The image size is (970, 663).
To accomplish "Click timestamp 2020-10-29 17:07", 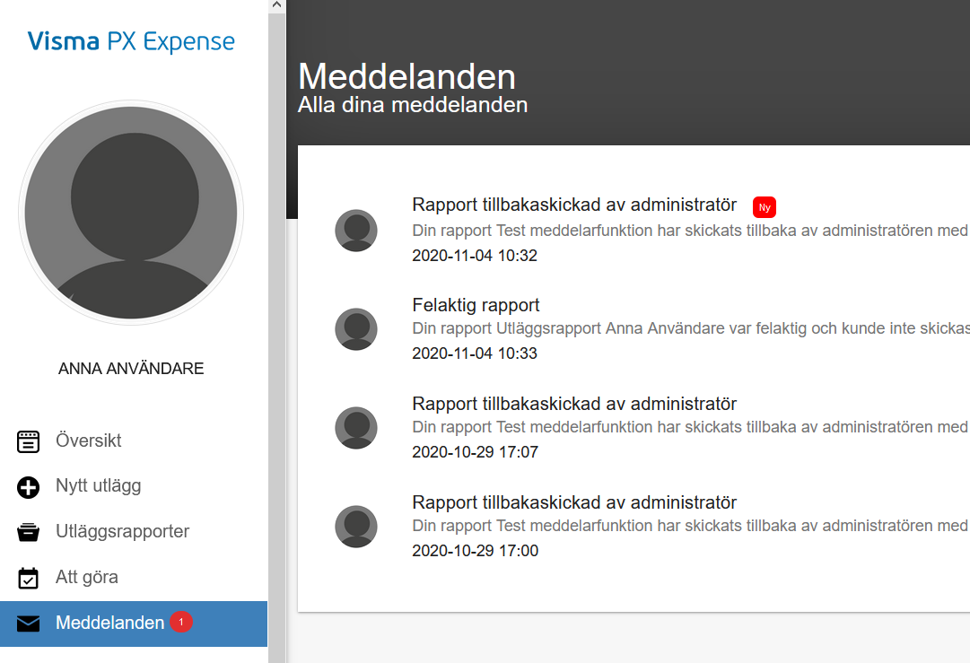I will click(x=475, y=452).
